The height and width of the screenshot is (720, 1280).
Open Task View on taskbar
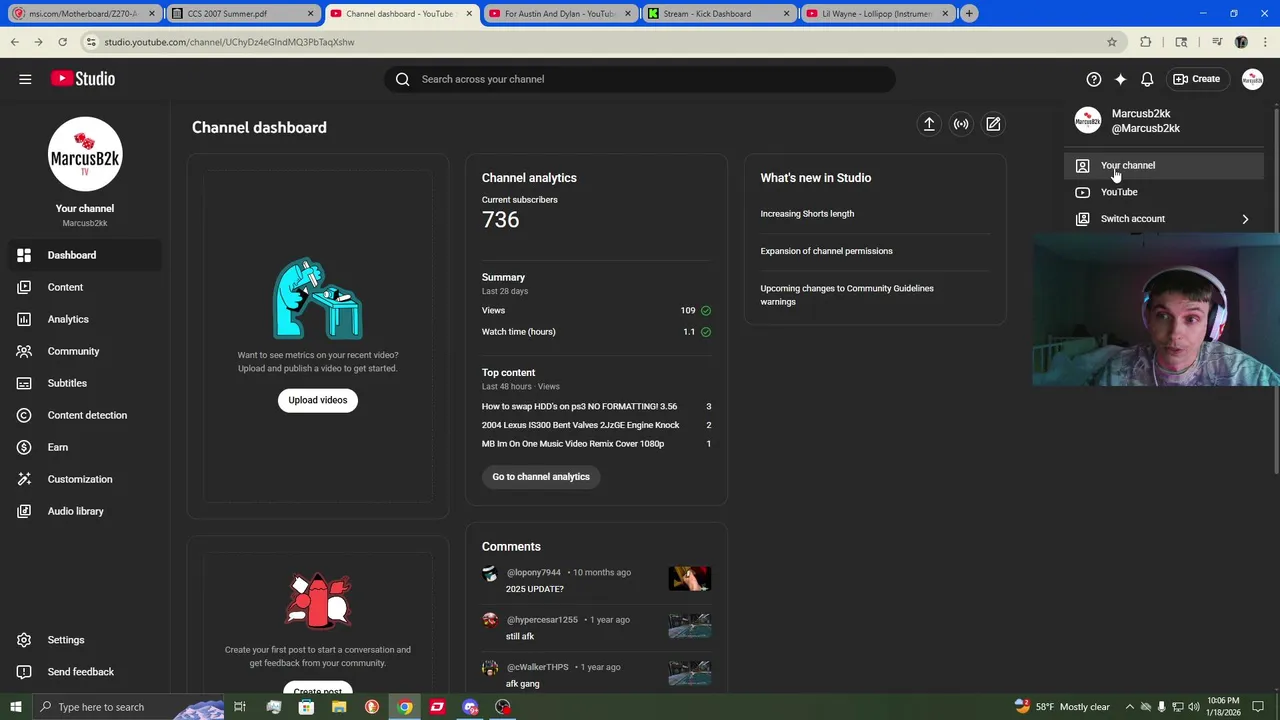240,707
